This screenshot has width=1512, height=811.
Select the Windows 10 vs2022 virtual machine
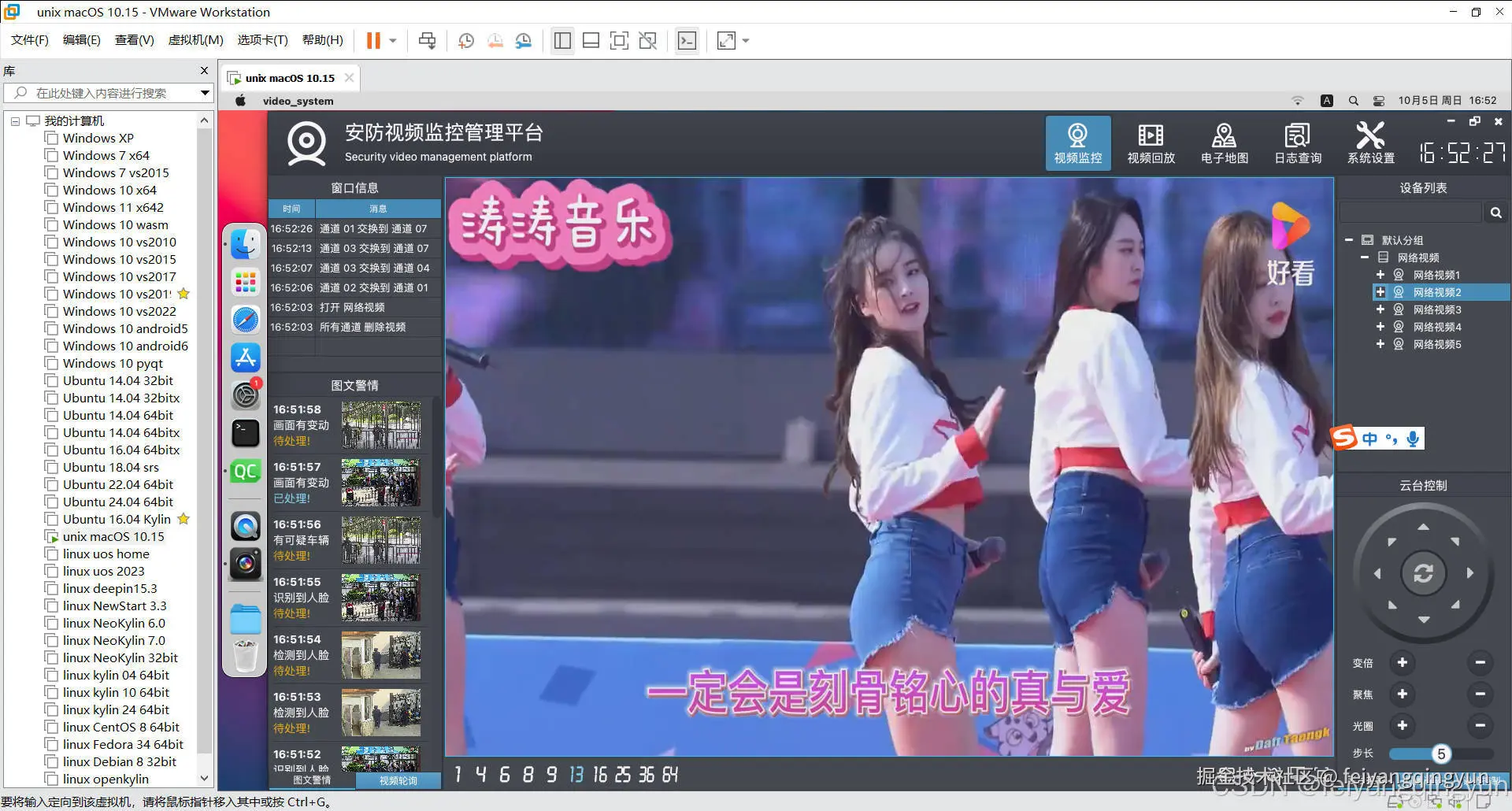tap(119, 312)
